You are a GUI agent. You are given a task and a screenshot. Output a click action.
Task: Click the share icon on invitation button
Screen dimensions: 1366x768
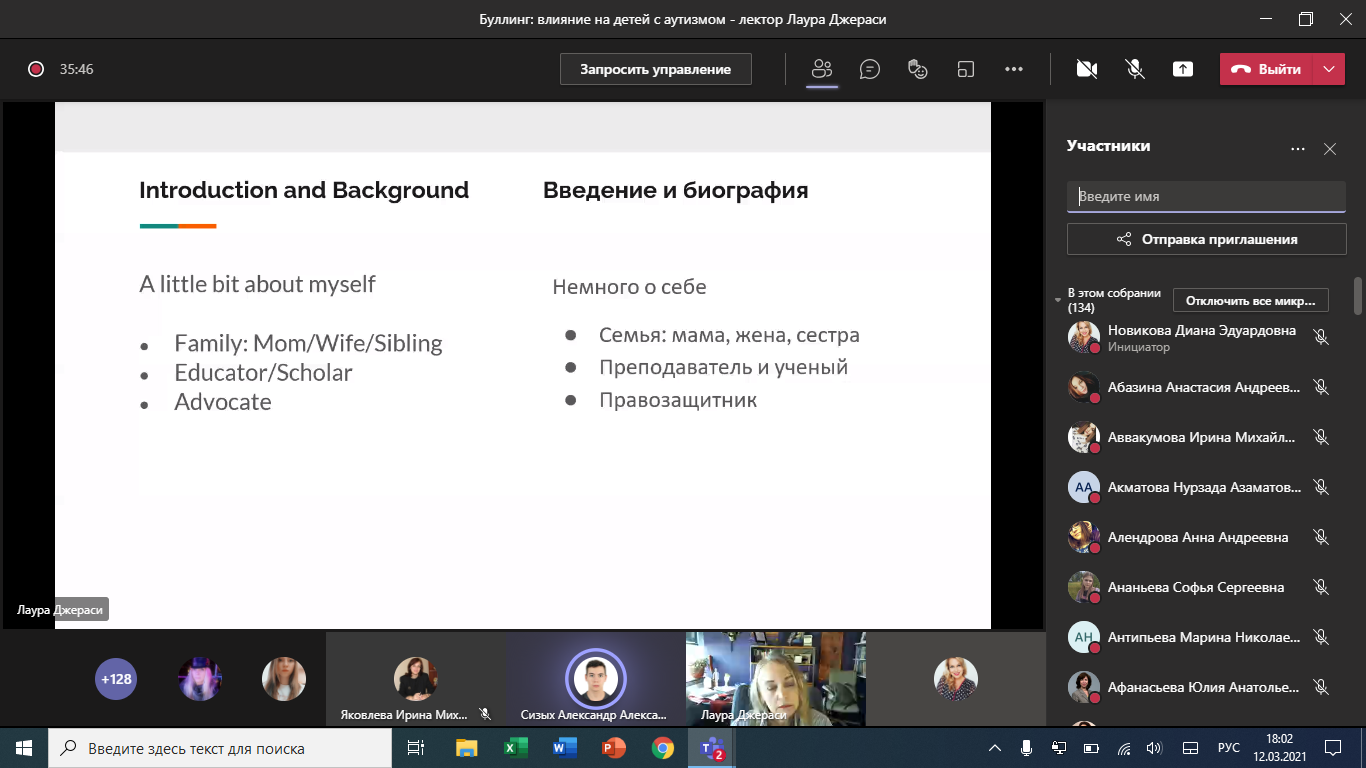pyautogui.click(x=1124, y=239)
